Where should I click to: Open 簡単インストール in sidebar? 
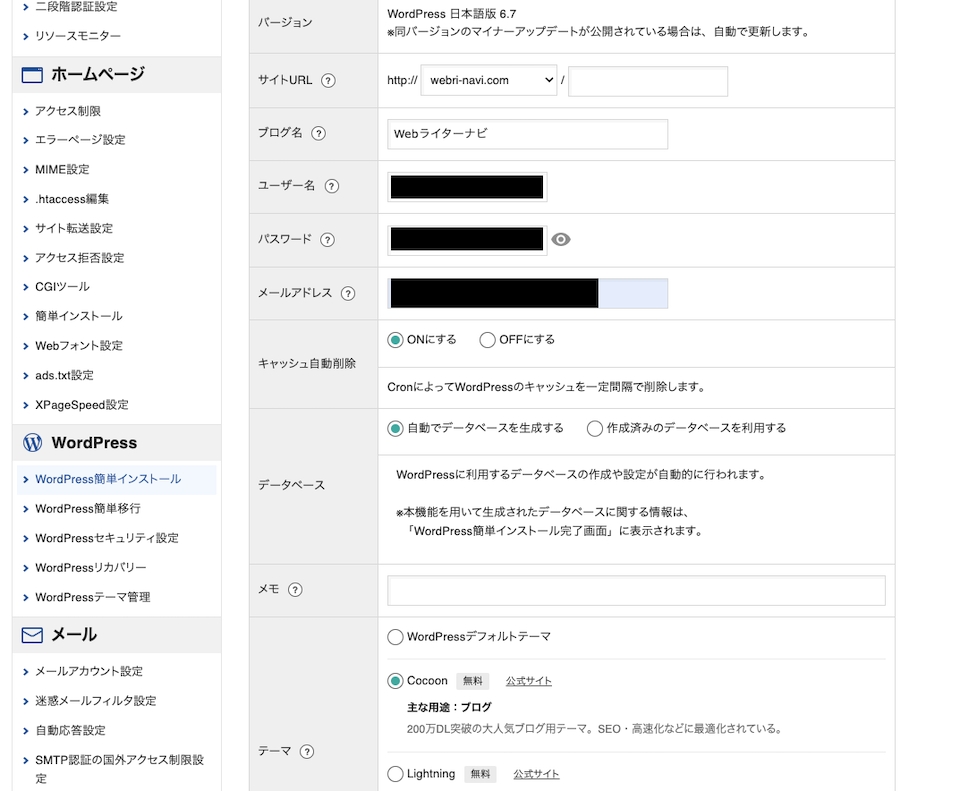[79, 316]
